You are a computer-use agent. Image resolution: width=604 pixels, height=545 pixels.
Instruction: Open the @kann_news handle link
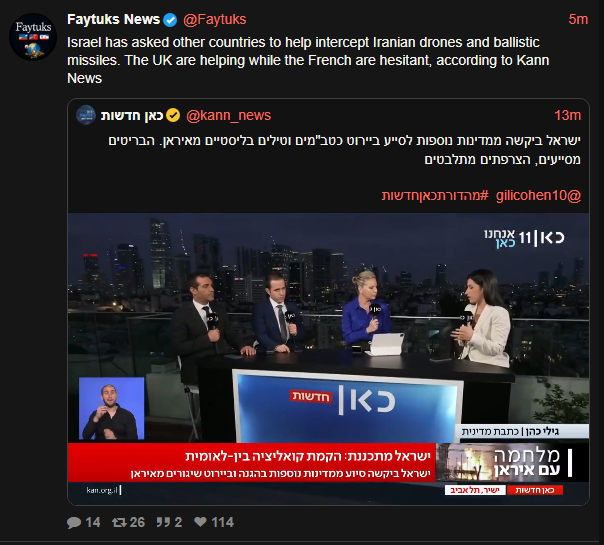(228, 115)
